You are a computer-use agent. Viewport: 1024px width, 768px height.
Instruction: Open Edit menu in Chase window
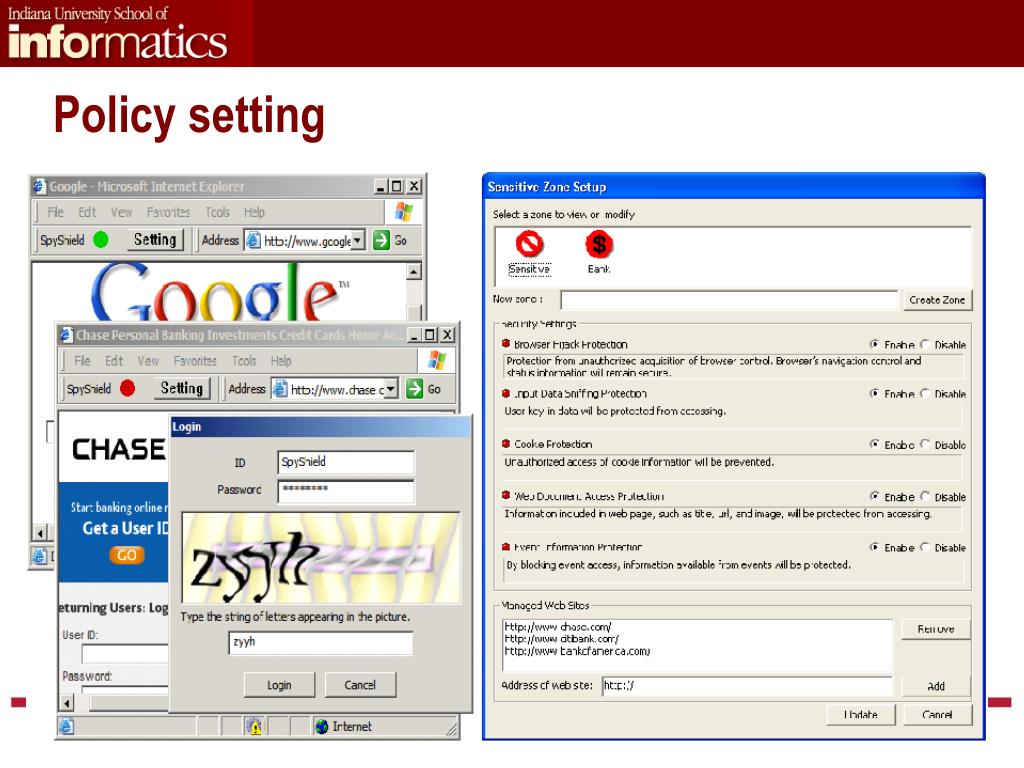tap(114, 360)
